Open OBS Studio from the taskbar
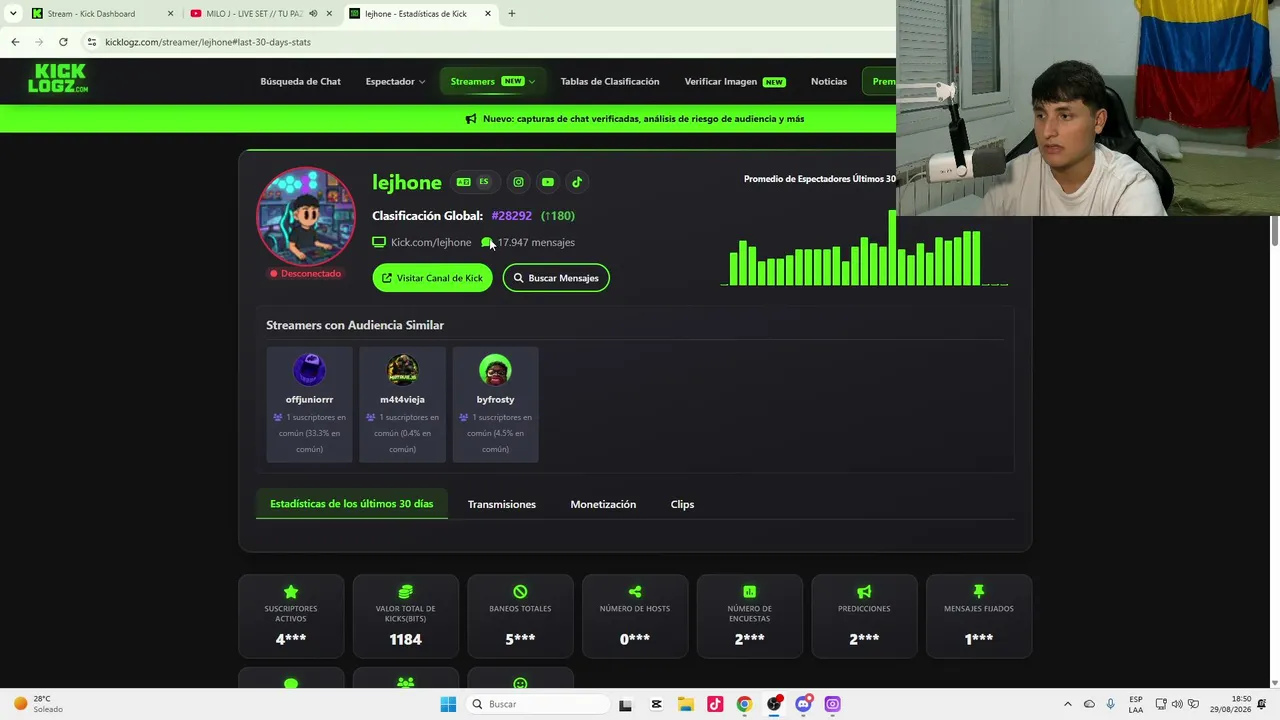Image resolution: width=1280 pixels, height=720 pixels. (774, 704)
